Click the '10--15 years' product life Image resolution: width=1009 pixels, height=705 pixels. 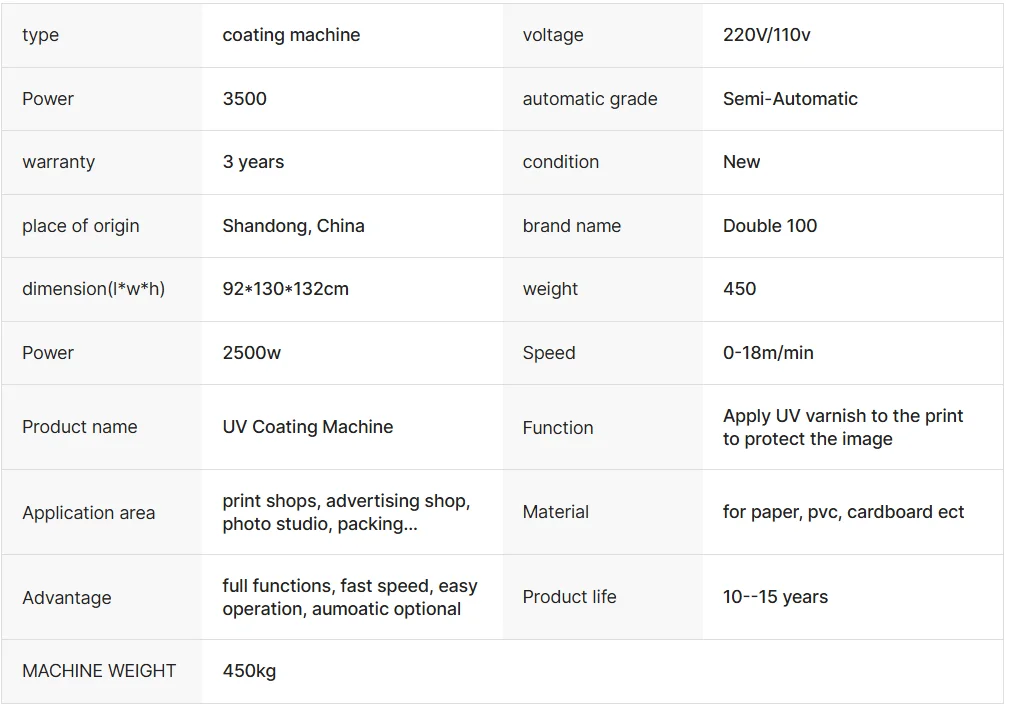tap(775, 597)
